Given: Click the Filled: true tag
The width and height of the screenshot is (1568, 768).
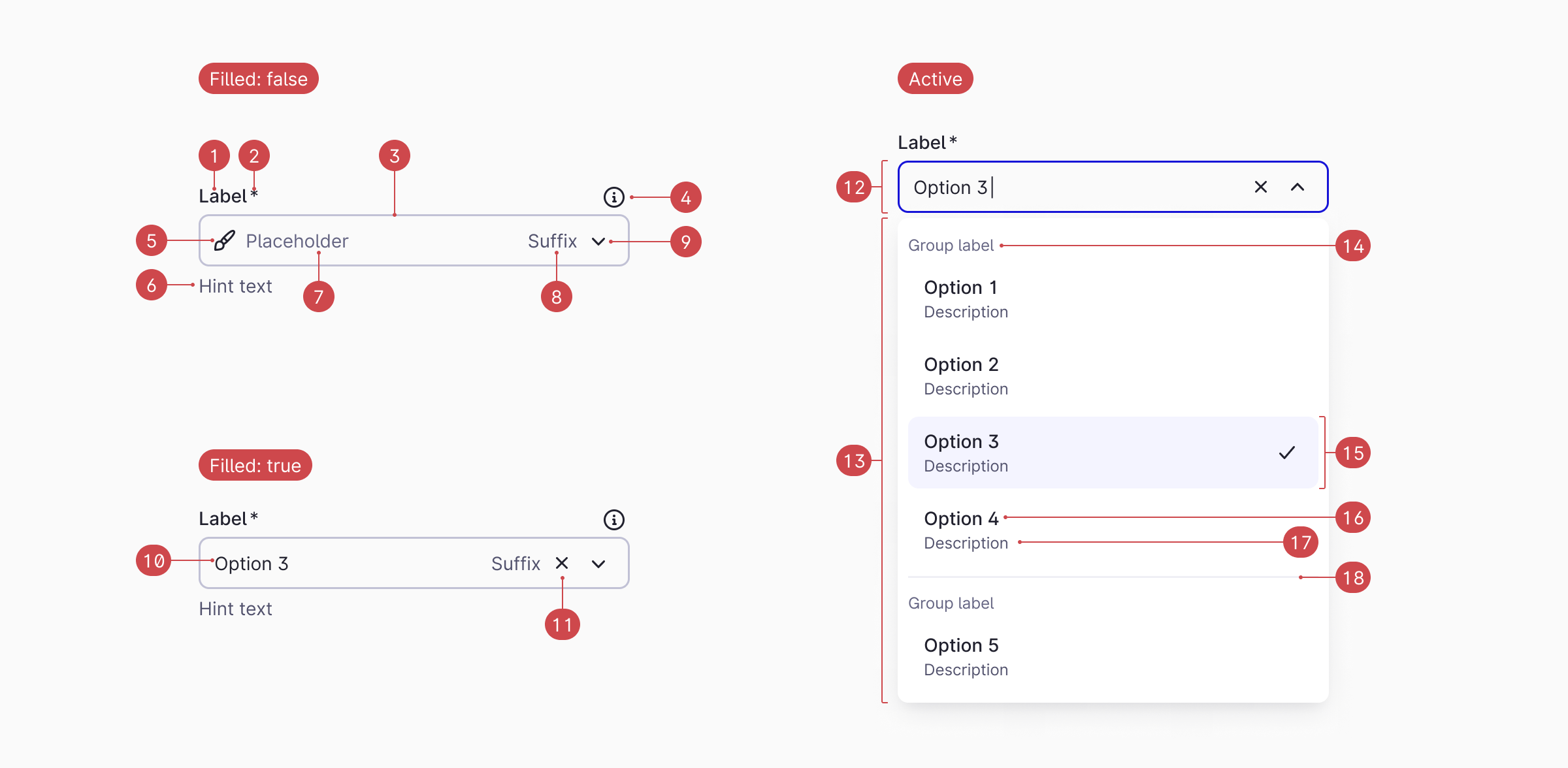Looking at the screenshot, I should (x=255, y=466).
